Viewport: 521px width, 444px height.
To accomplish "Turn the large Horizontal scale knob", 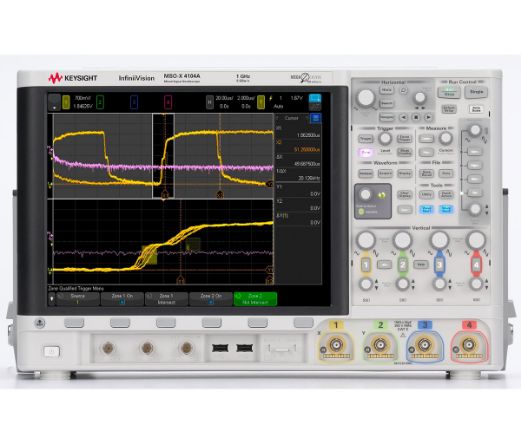I will [x=366, y=98].
